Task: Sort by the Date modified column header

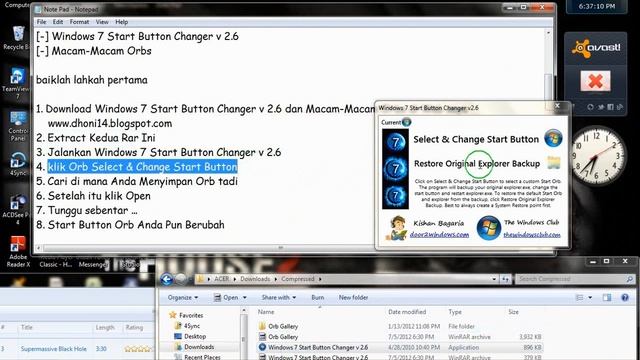Action: 407,312
